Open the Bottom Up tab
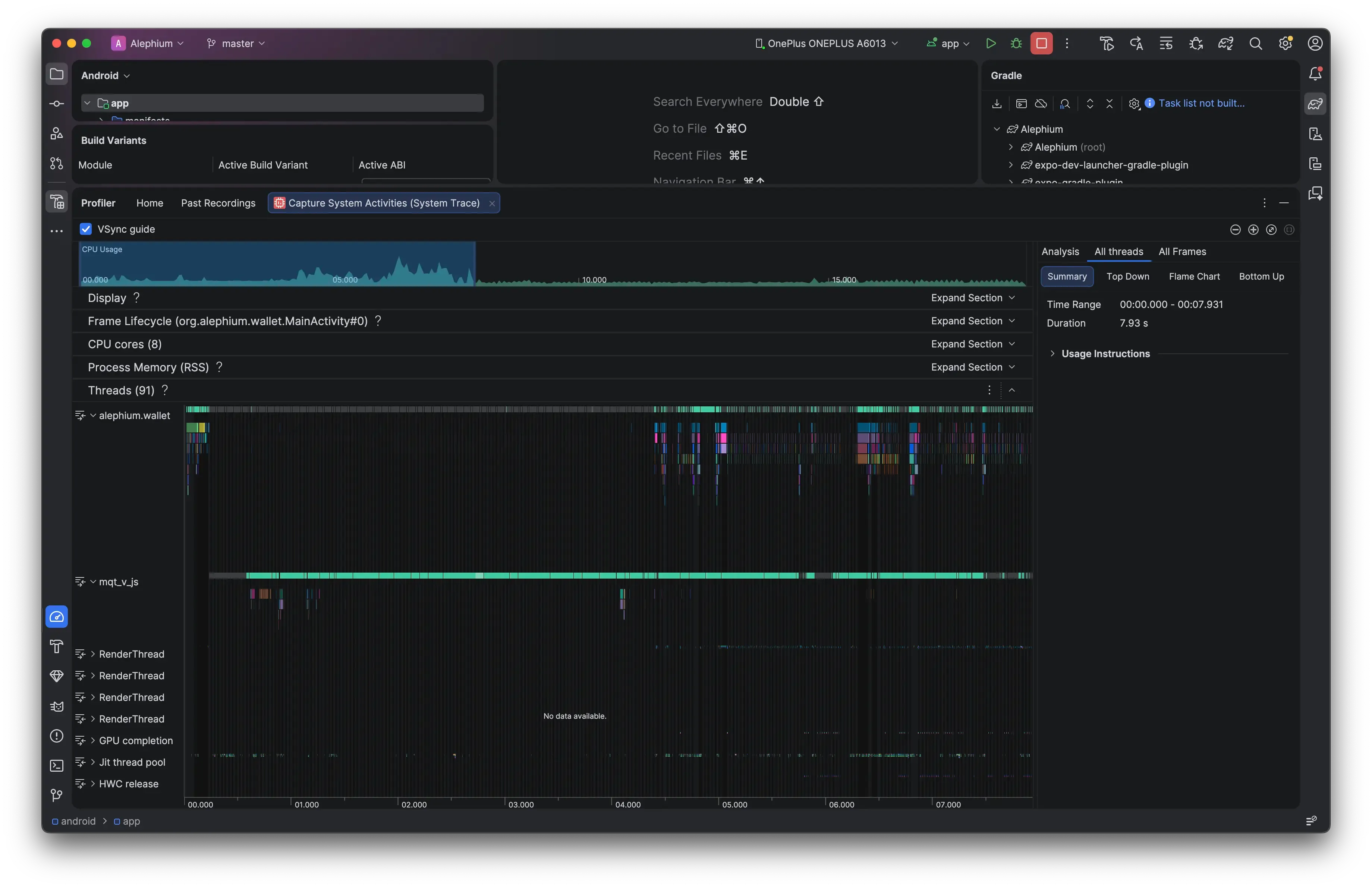Screen dimensions: 1372x888 point(1261,277)
